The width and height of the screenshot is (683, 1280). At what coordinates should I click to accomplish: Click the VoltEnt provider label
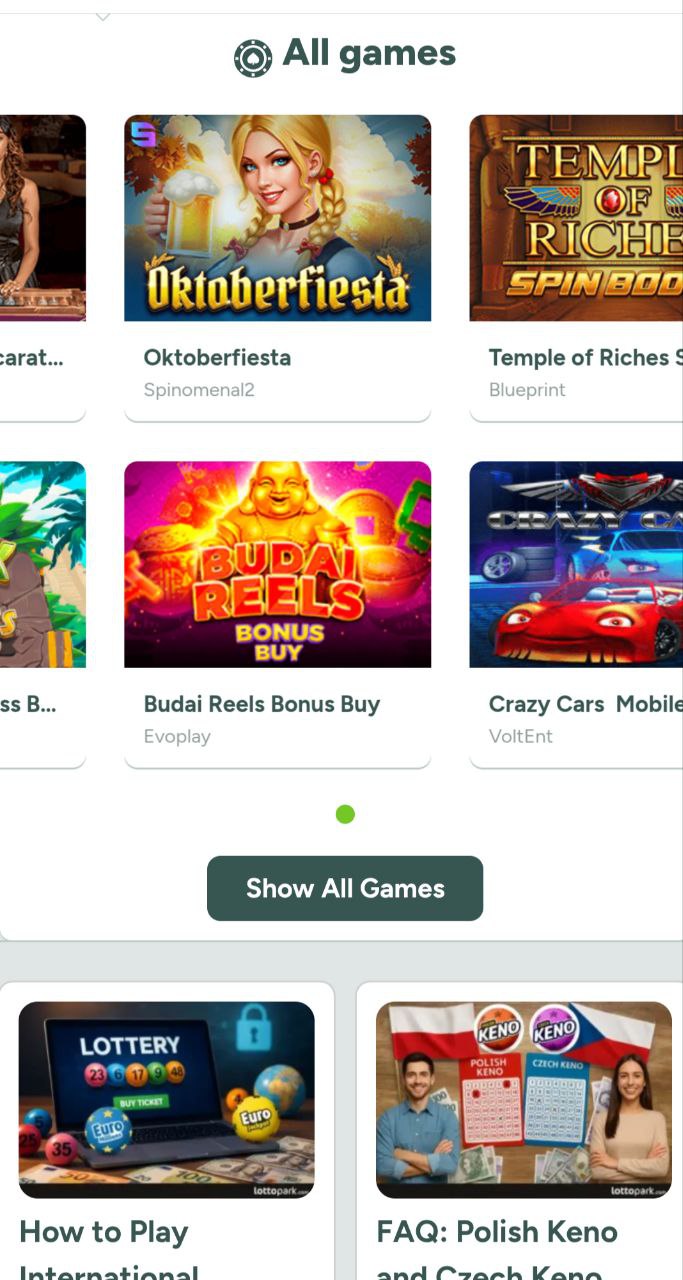click(520, 737)
